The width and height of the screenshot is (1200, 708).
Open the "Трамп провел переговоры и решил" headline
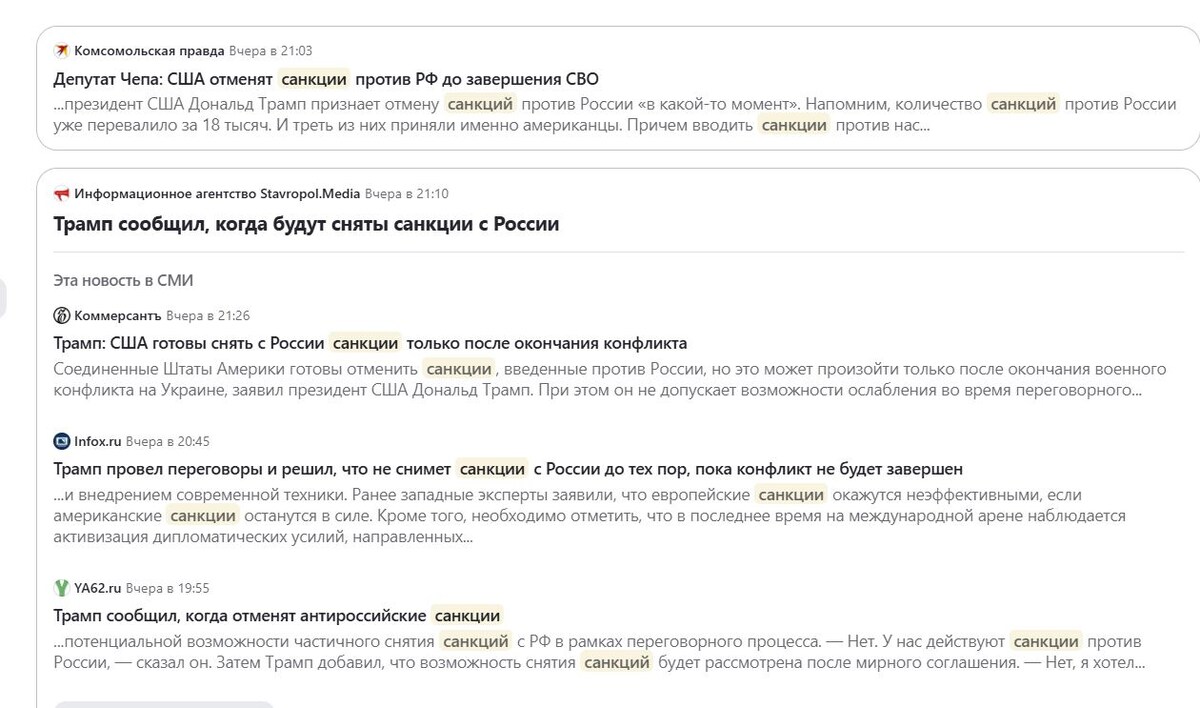pos(508,468)
